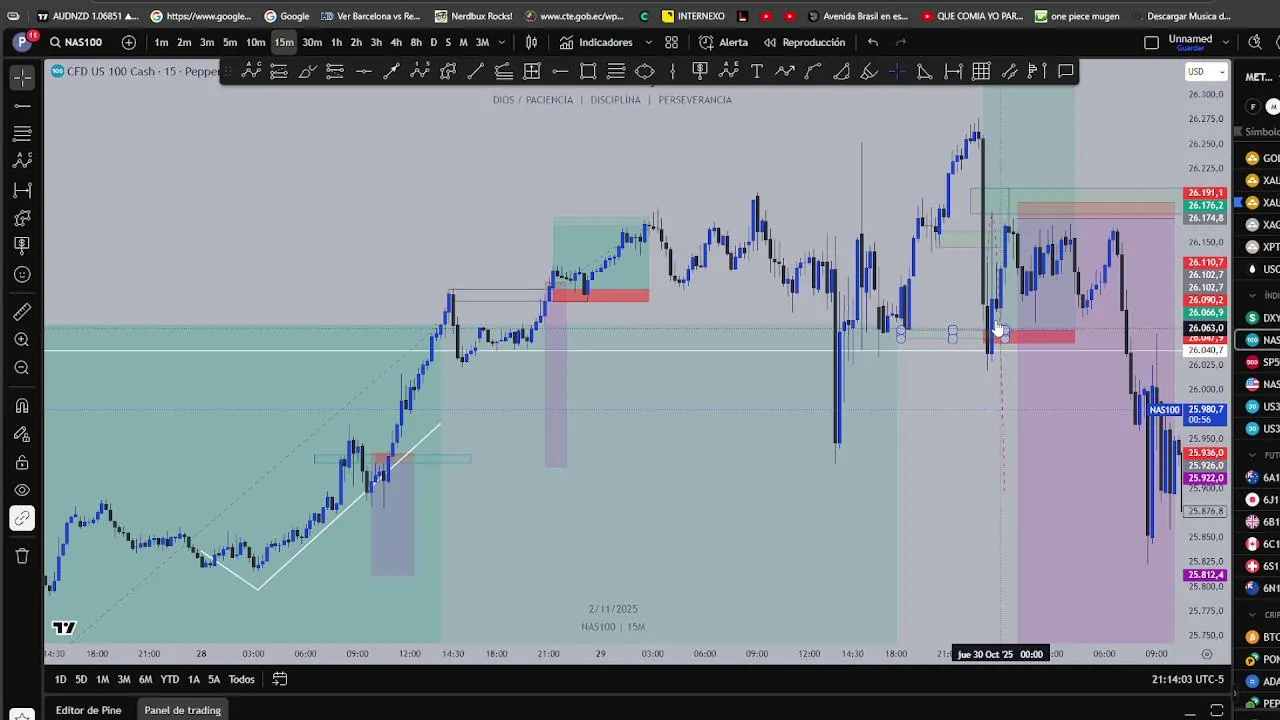Select the price range measure tool in floating toolbar
This screenshot has width=1280, height=720.
pos(953,71)
